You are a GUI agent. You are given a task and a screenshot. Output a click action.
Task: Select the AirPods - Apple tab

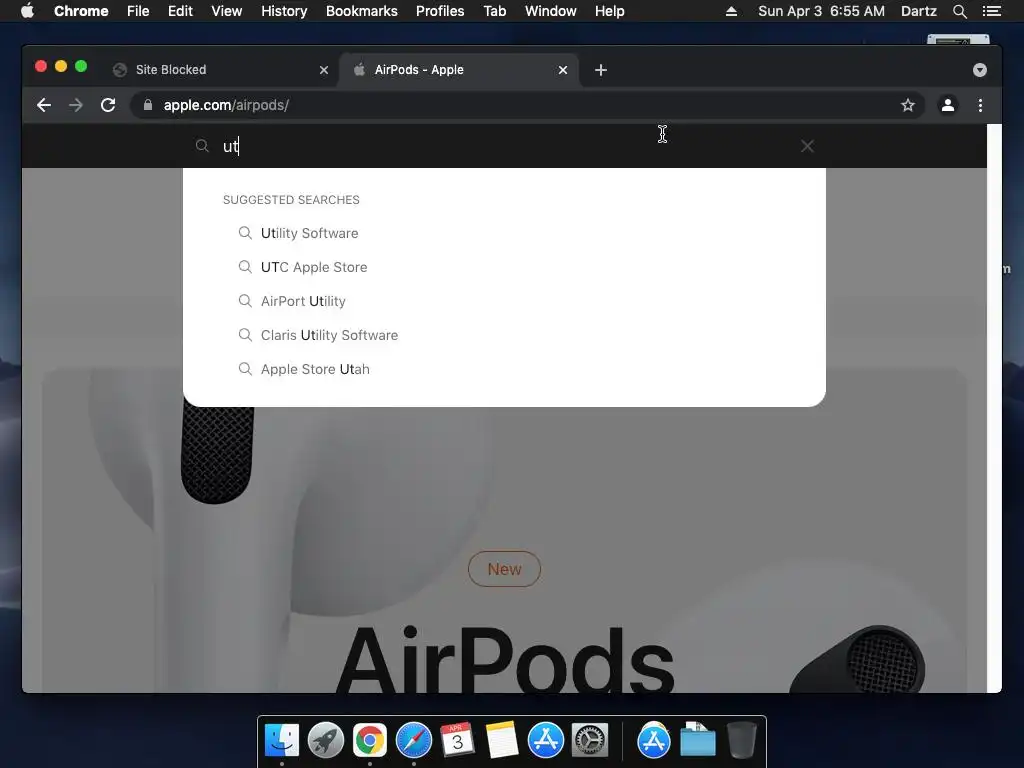[x=457, y=70]
